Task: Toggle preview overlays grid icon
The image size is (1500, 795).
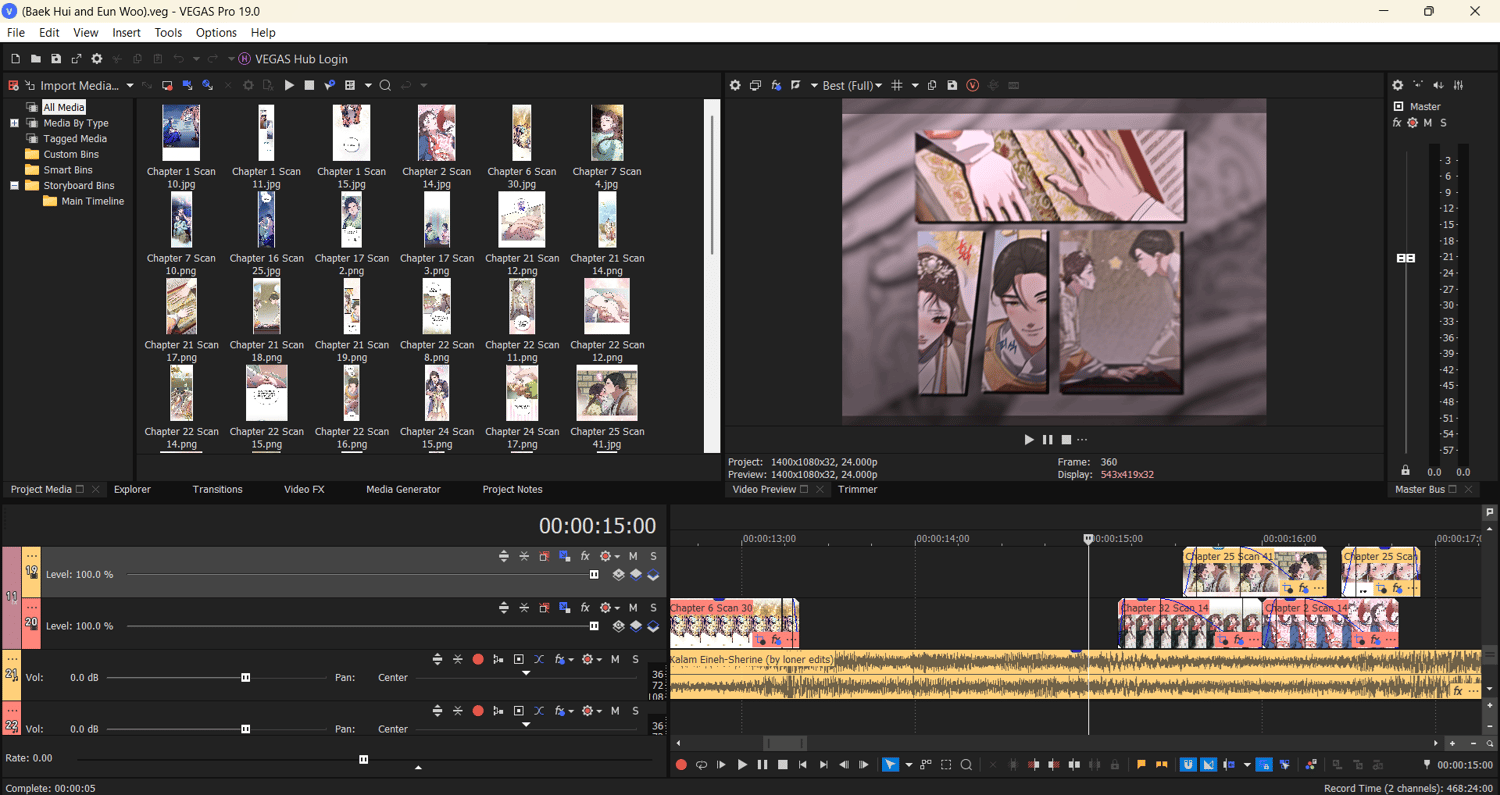Action: 897,85
